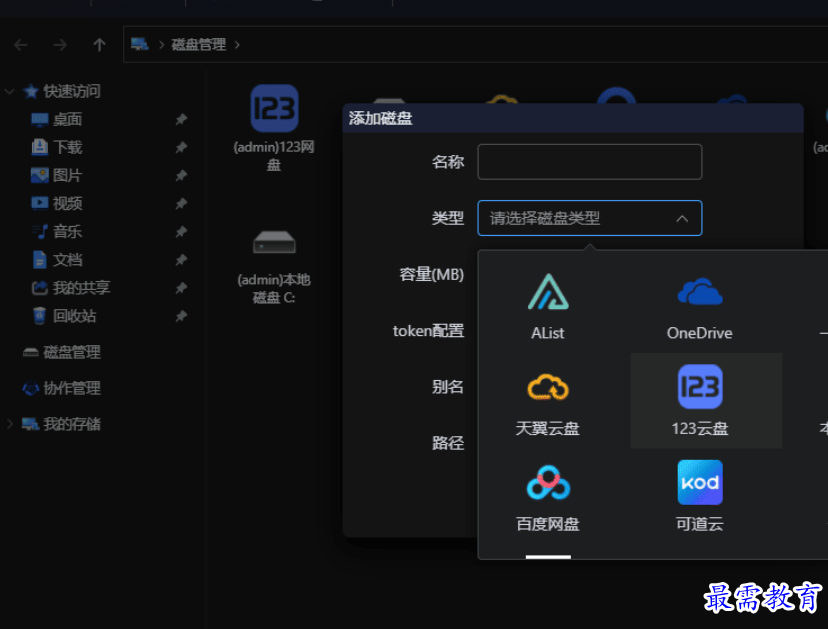Choose OneDrive disk type

click(x=700, y=292)
